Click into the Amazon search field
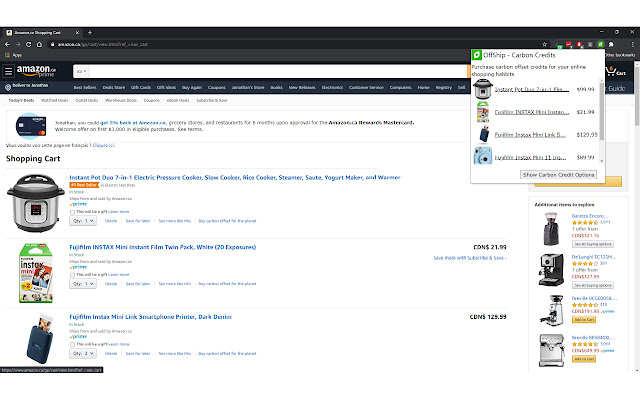The width and height of the screenshot is (640, 400). point(278,71)
